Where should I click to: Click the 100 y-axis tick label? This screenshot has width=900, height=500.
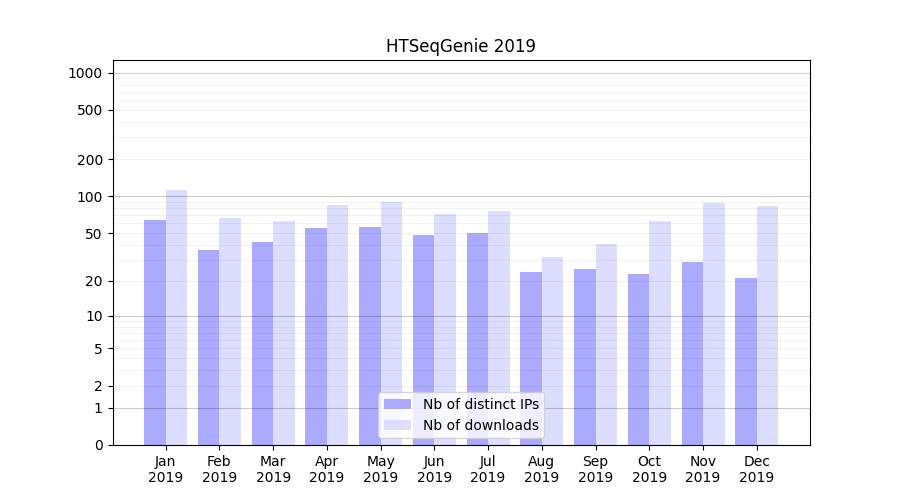click(x=88, y=197)
